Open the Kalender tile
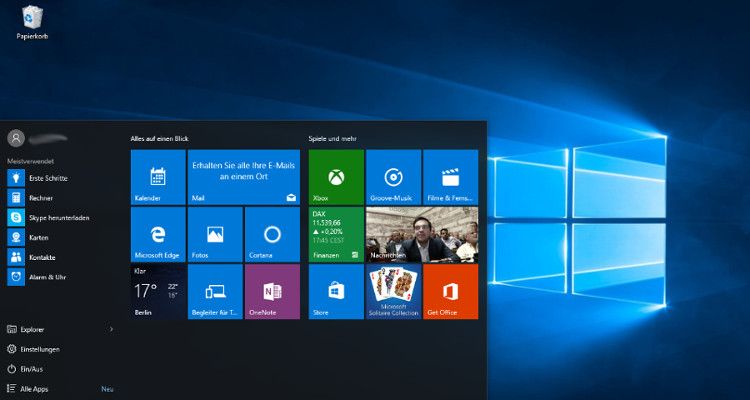750x400 pixels. pyautogui.click(x=158, y=177)
